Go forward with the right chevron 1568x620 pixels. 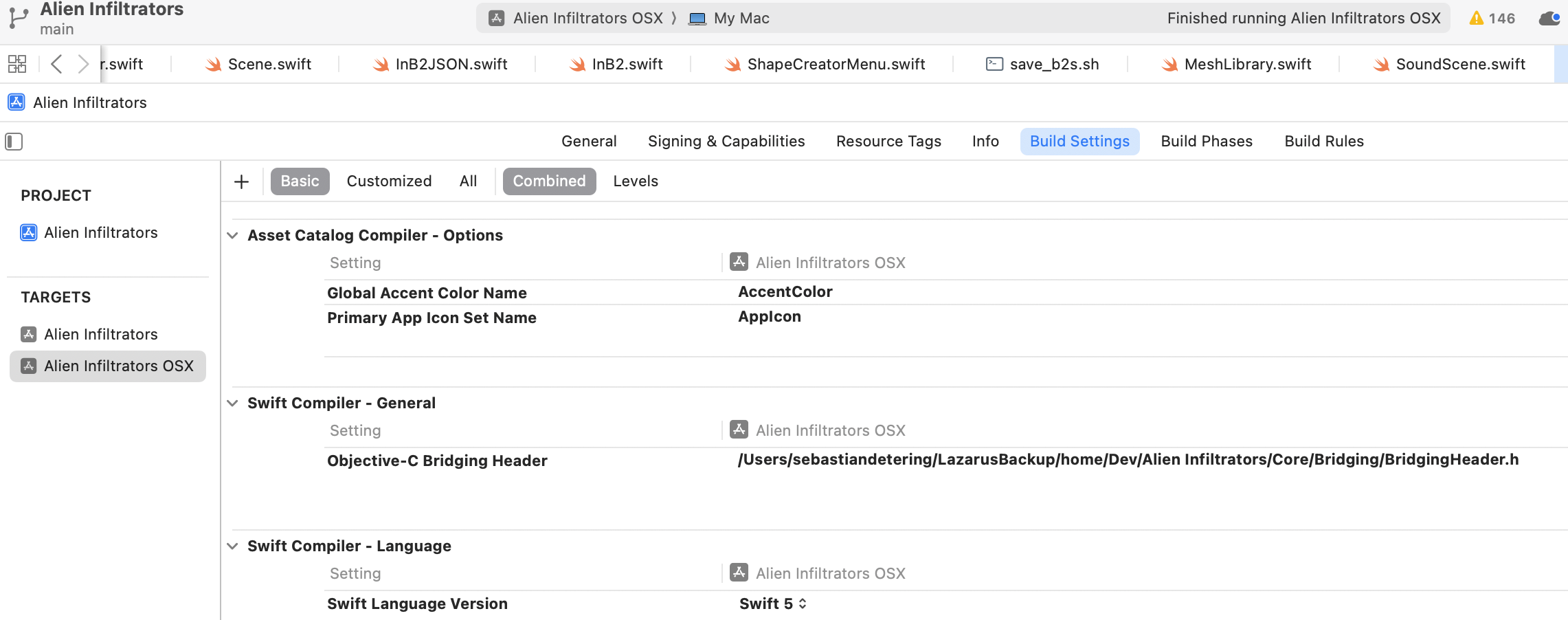point(83,64)
